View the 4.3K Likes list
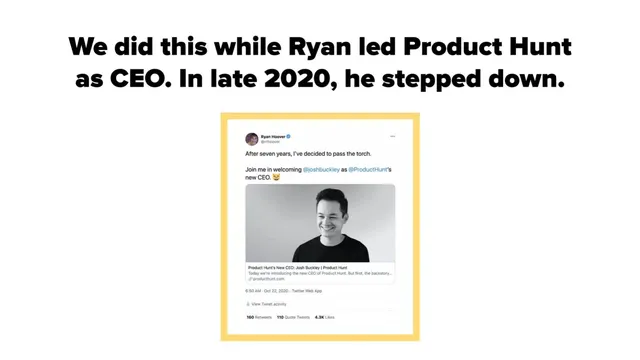This screenshot has width=640, height=360. tap(324, 317)
